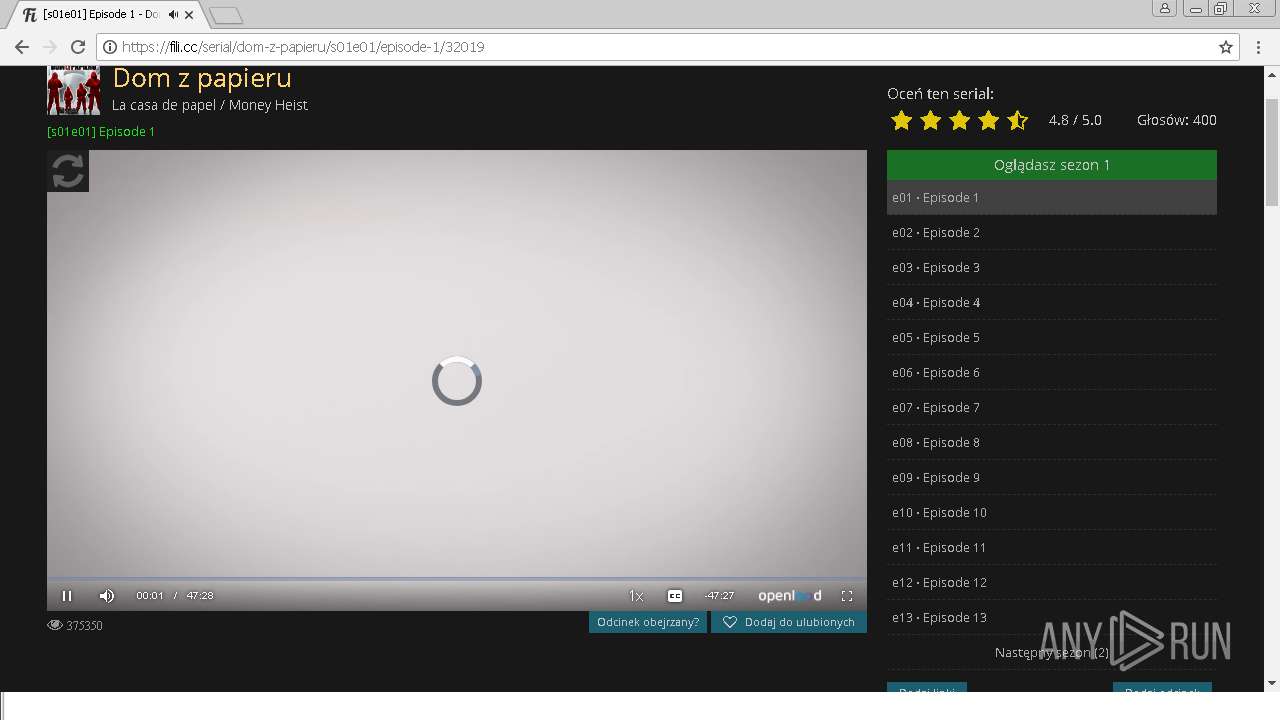Open e10 Episode 10
Screen dimensions: 1280x720
coord(1052,513)
